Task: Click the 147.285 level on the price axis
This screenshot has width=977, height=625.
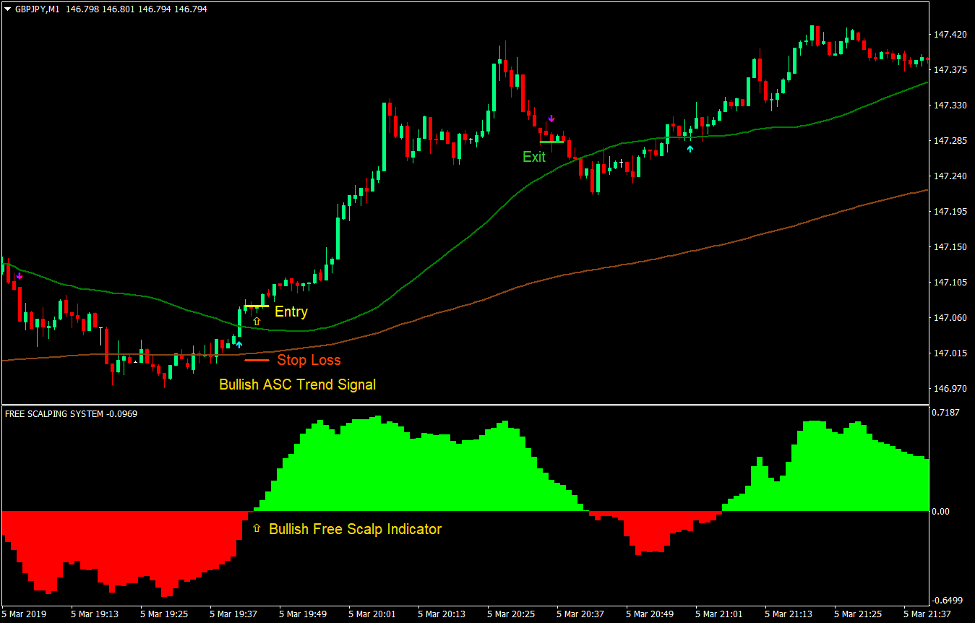Action: [x=949, y=141]
